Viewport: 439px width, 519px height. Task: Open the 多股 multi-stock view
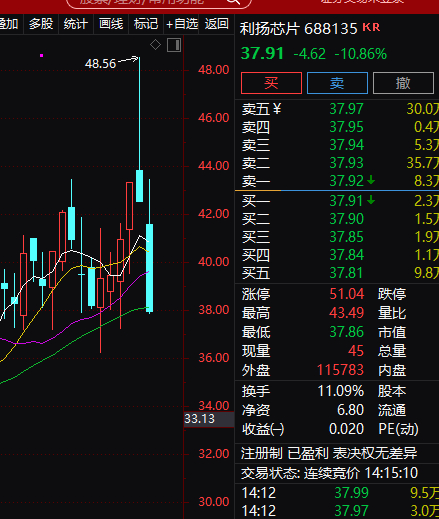[41, 24]
